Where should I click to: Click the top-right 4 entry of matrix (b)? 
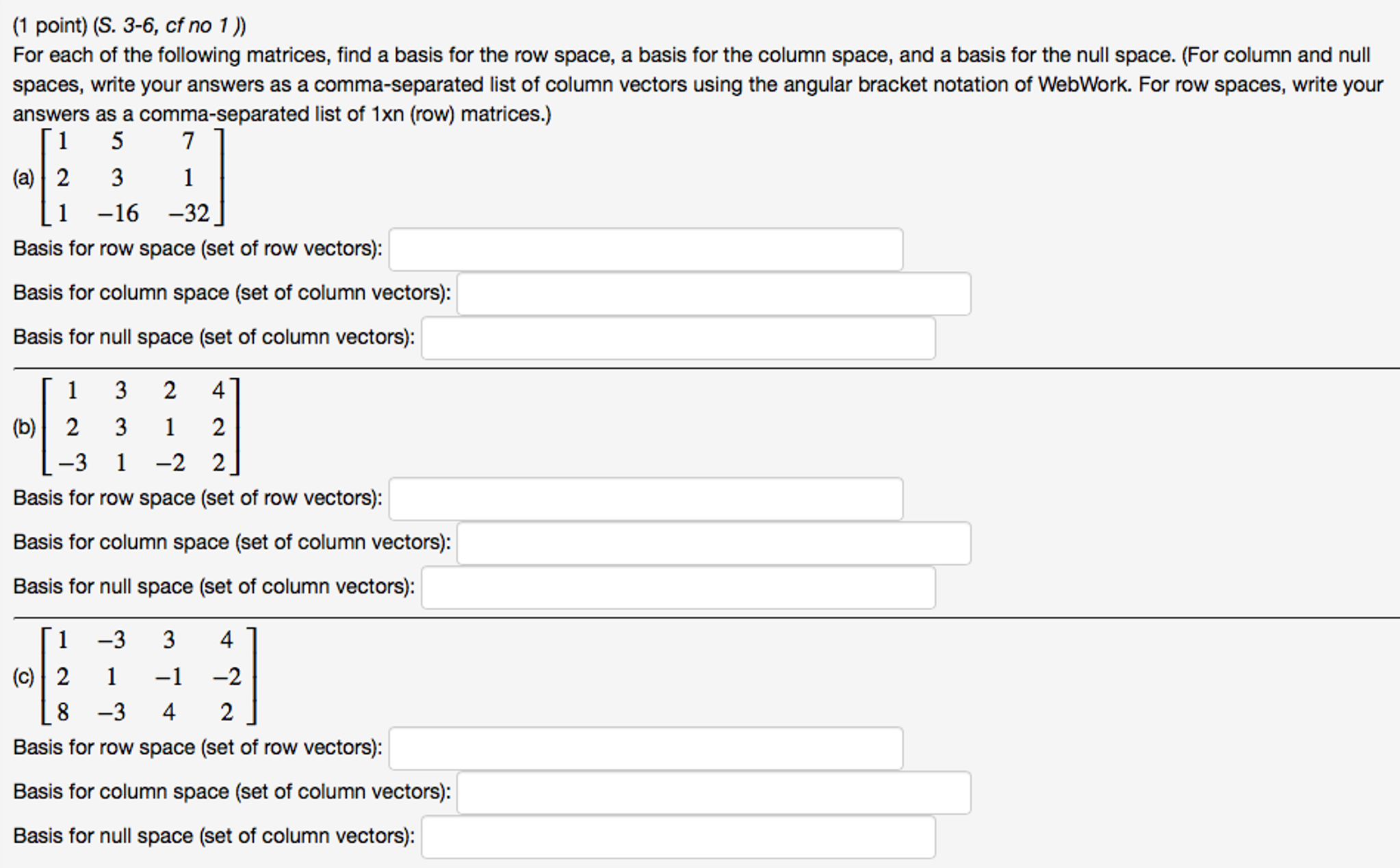(x=218, y=391)
